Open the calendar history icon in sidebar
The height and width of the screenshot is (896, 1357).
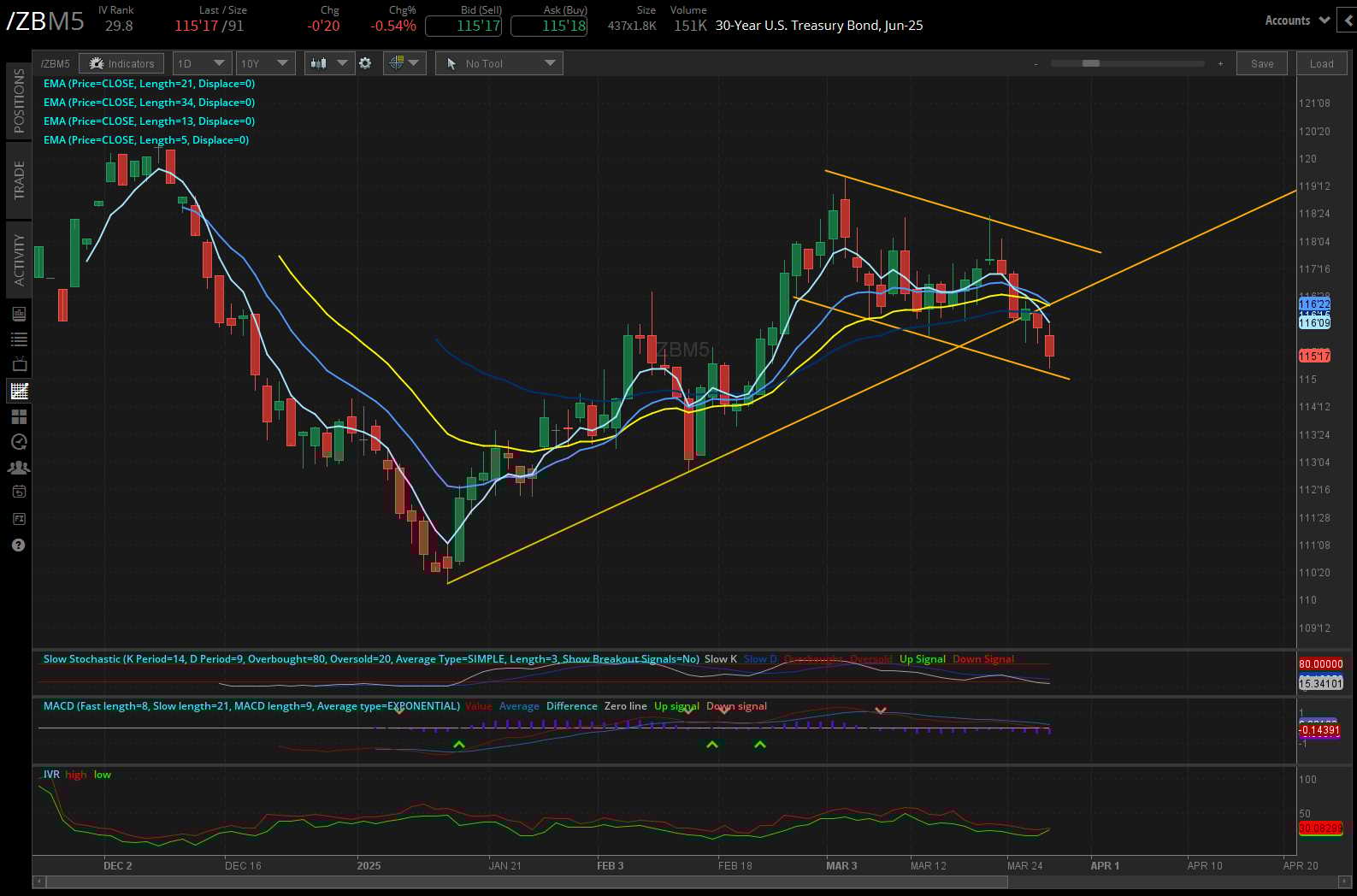(x=18, y=492)
